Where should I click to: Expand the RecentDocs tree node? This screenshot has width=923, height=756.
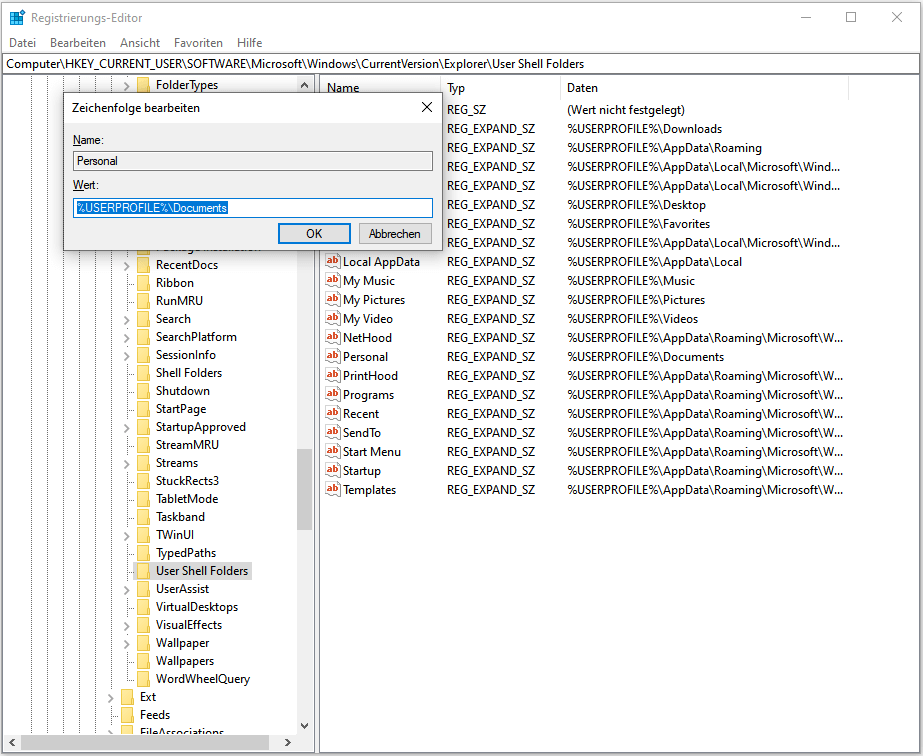[x=127, y=265]
